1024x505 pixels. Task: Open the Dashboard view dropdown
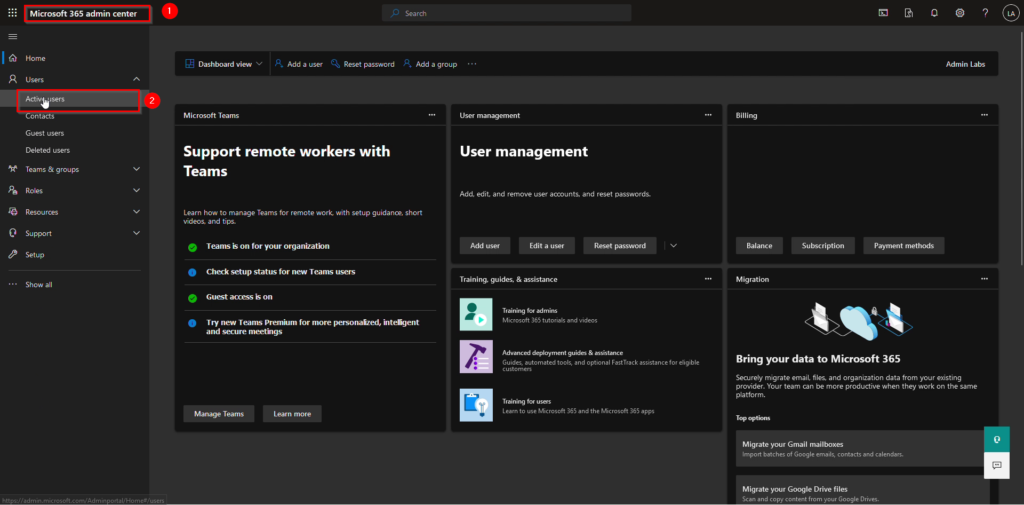point(224,64)
